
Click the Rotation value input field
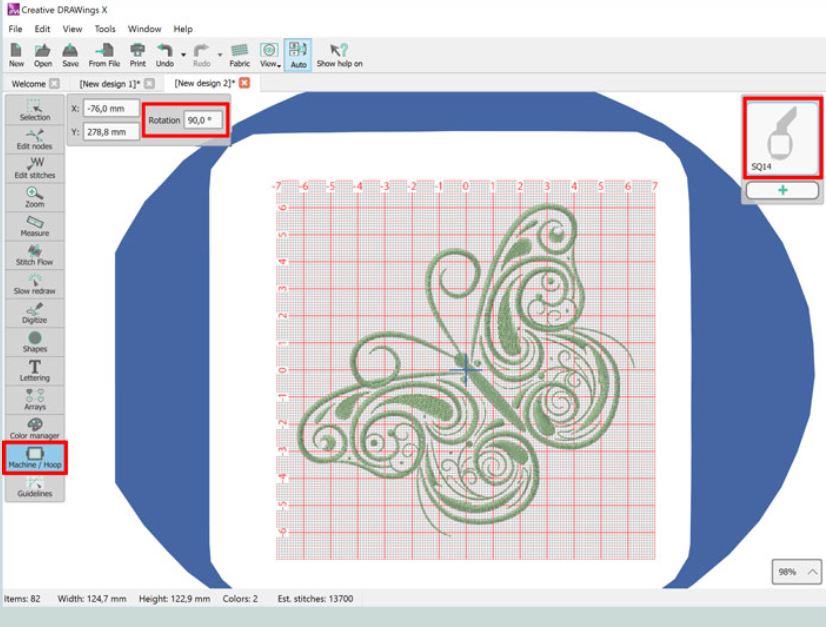[203, 120]
